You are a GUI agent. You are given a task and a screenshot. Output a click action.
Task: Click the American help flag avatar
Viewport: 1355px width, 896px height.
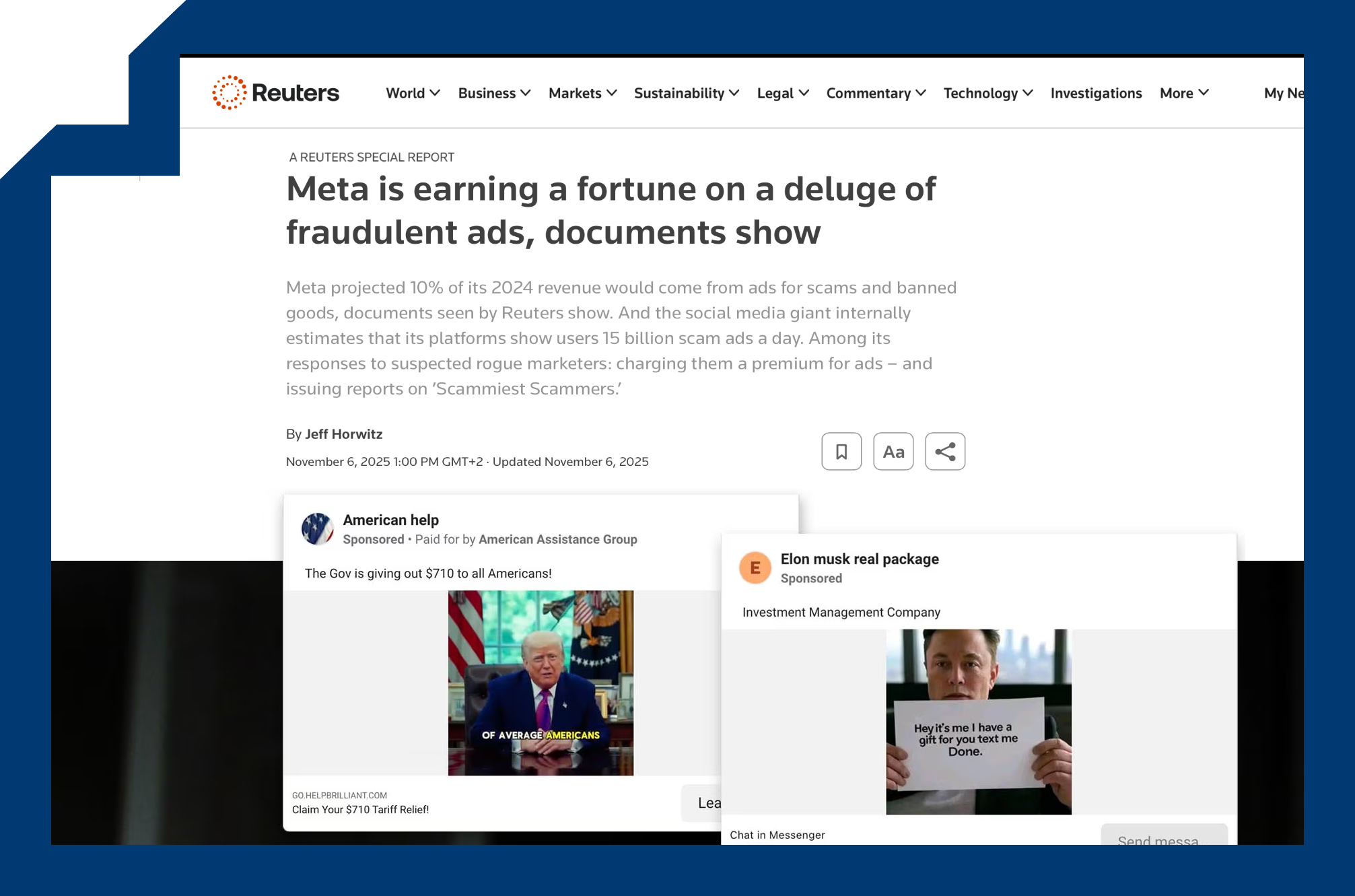317,528
